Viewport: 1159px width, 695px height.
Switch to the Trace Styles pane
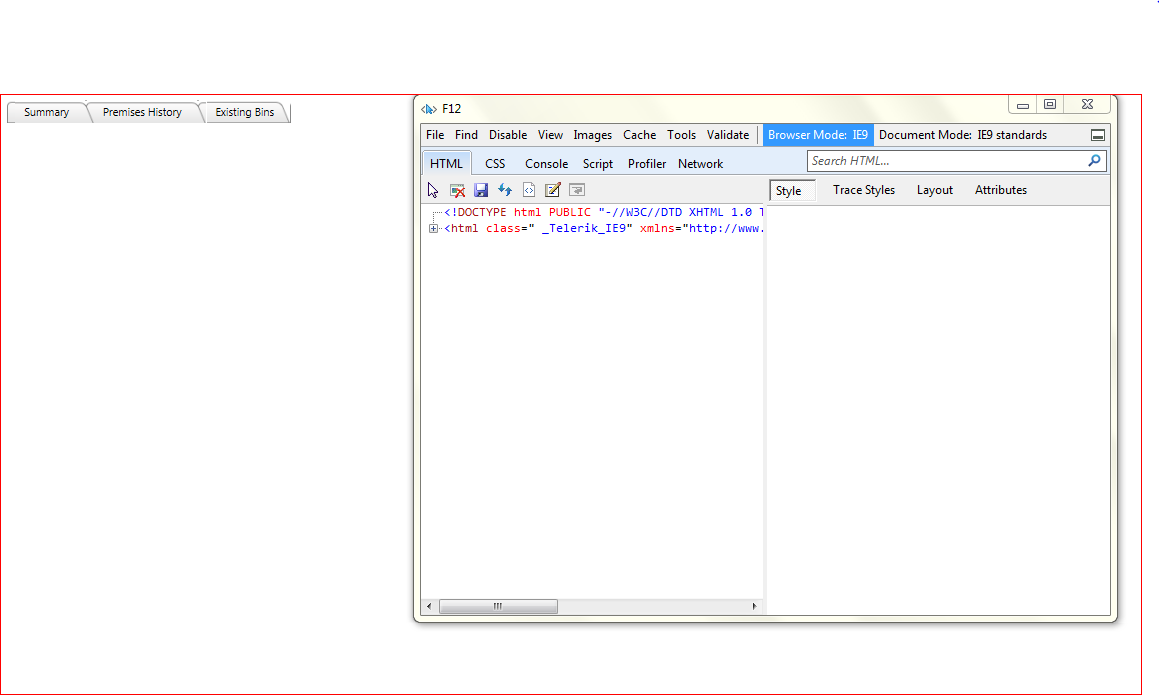pos(864,190)
